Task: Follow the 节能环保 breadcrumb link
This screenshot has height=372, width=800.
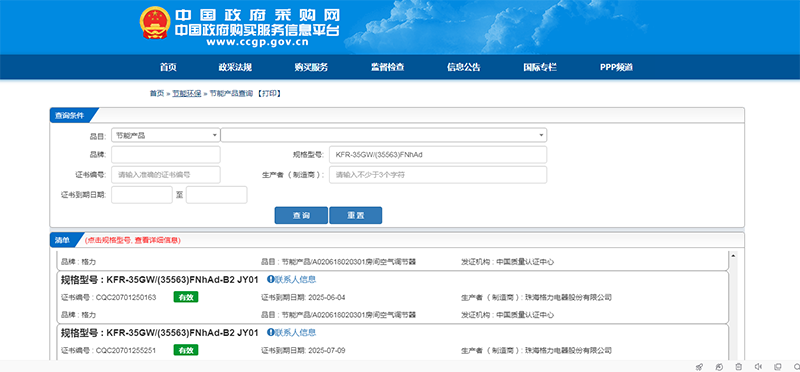Action: [x=186, y=93]
